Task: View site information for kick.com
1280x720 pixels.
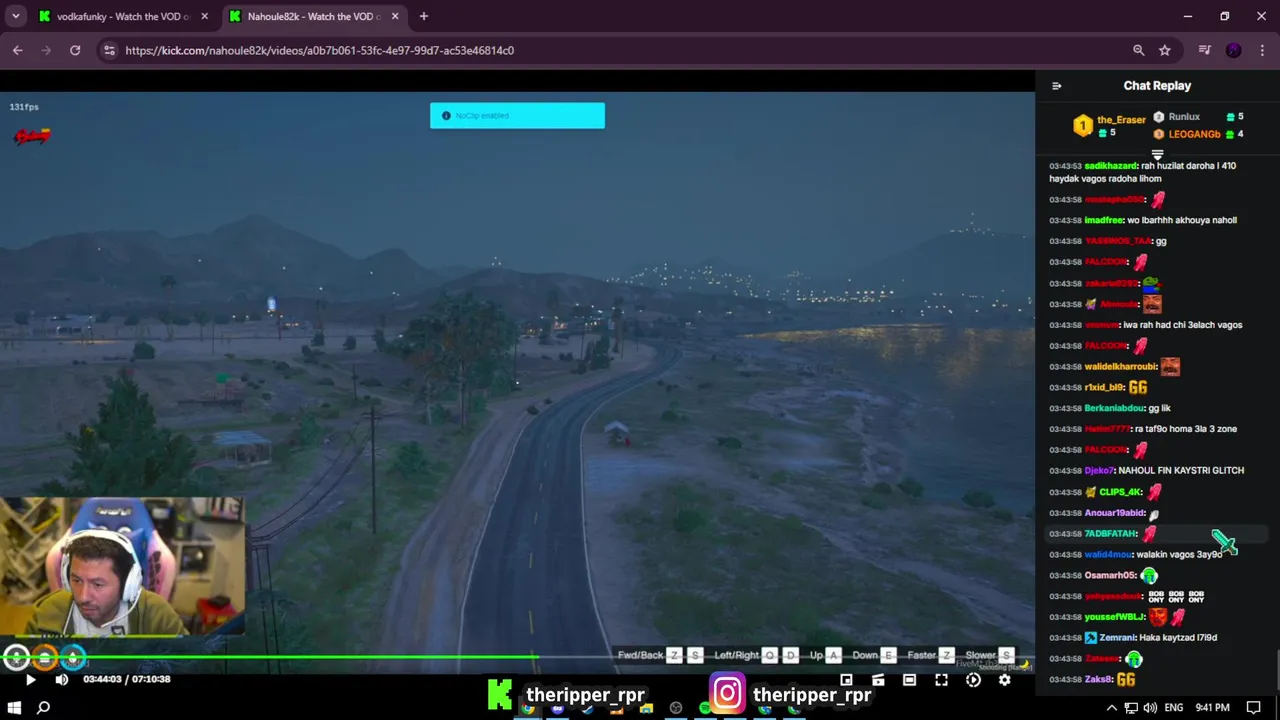Action: coord(110,50)
